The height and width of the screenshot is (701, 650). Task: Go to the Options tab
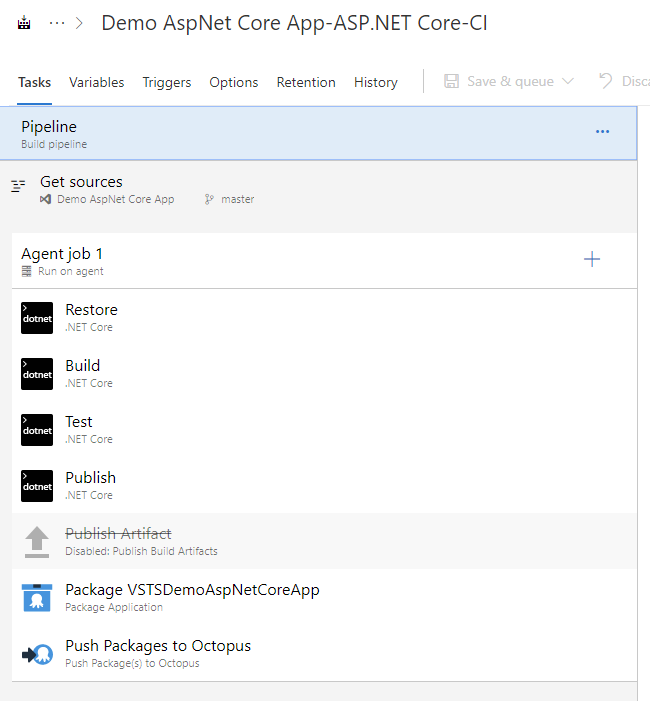point(234,82)
